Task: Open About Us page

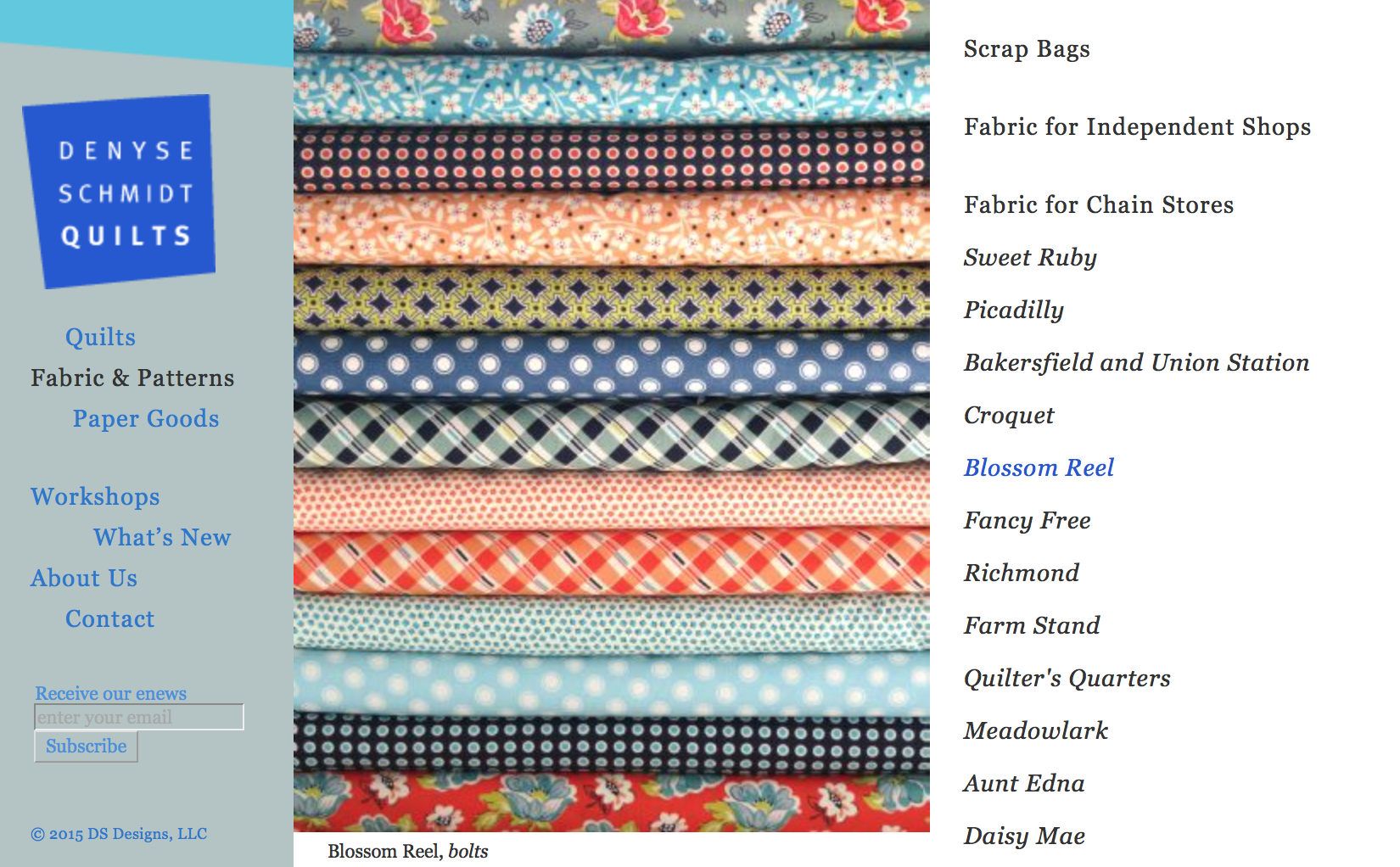Action: point(84,579)
